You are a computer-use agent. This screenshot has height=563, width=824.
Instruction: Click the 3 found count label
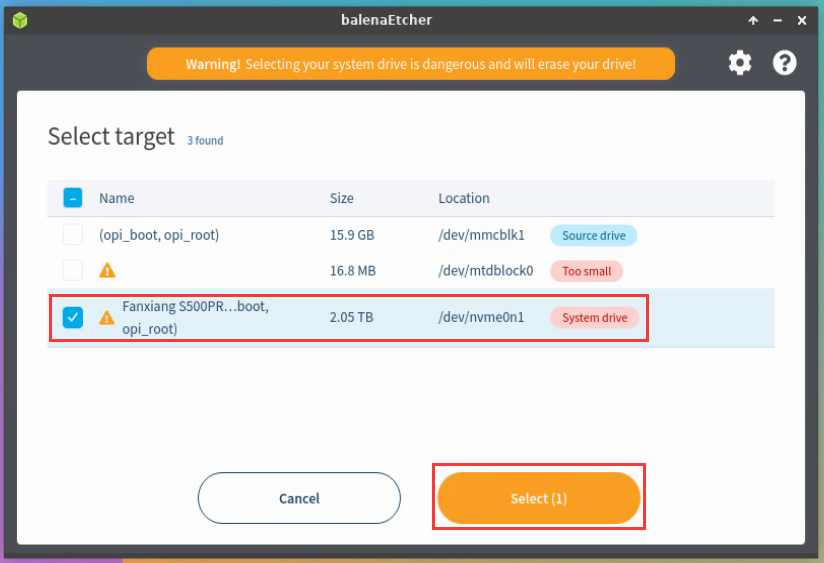coord(205,141)
